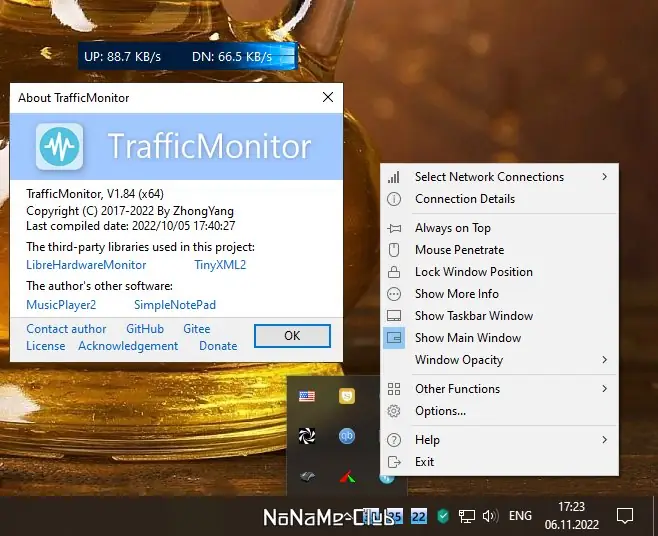Enable Show Taskbar Window
Image resolution: width=658 pixels, height=536 pixels.
pyautogui.click(x=499, y=316)
